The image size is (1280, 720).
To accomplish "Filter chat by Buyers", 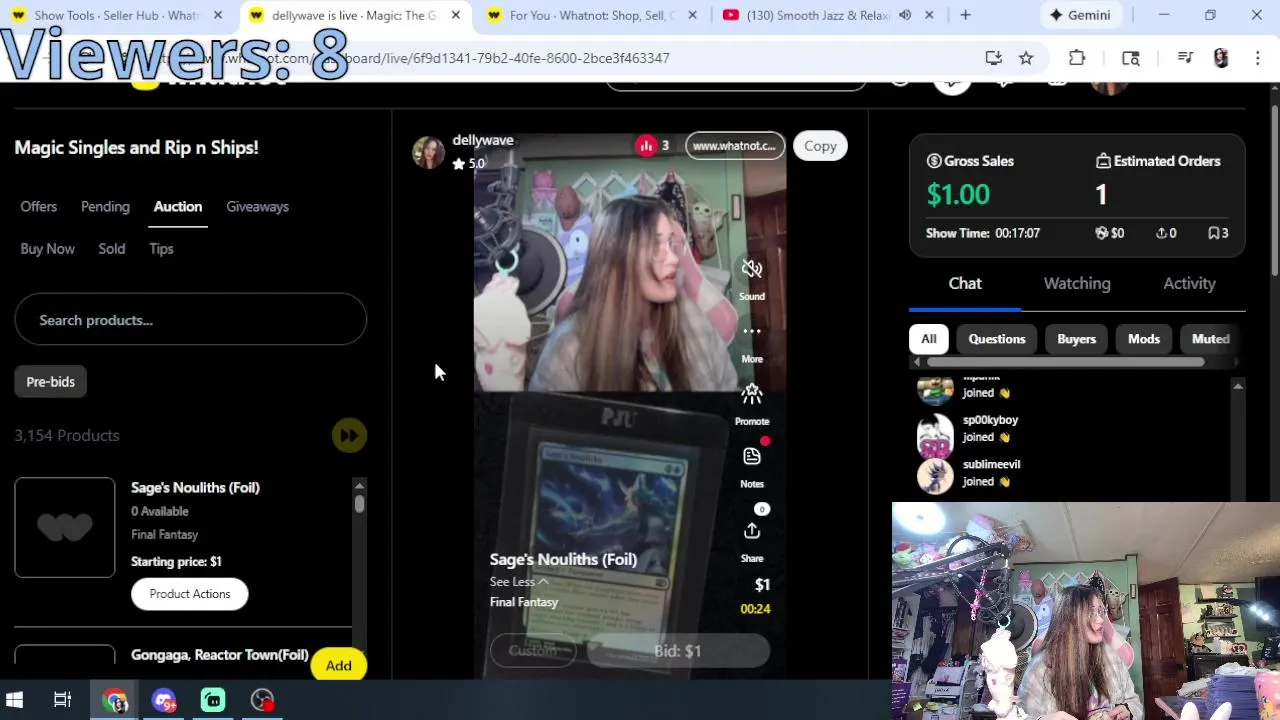I will tap(1077, 338).
